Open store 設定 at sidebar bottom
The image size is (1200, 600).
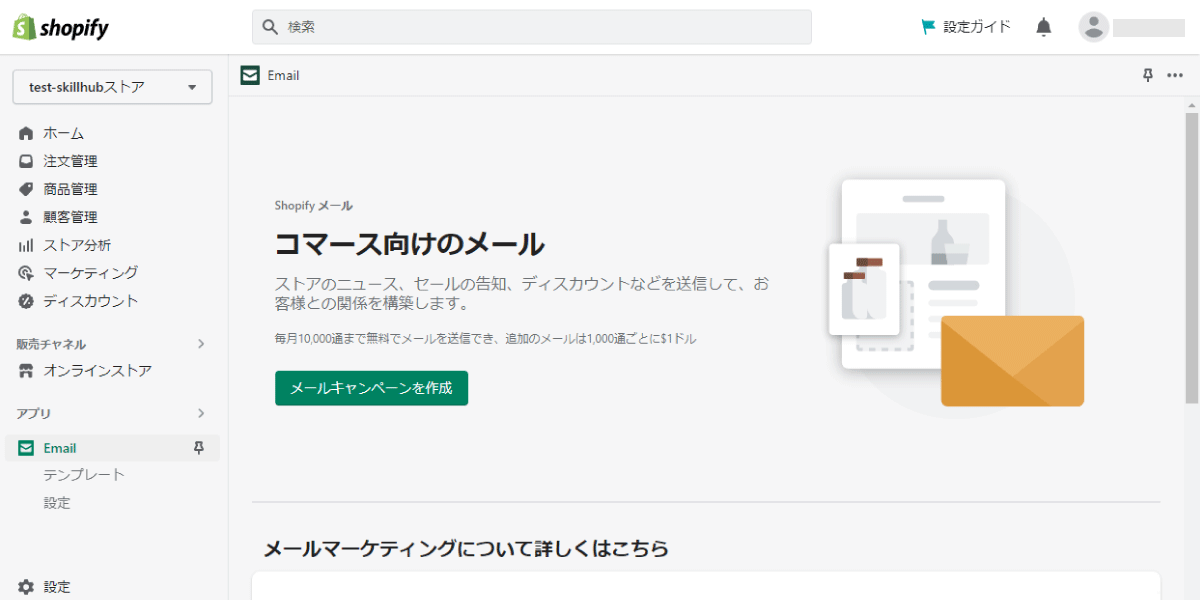[x=57, y=587]
